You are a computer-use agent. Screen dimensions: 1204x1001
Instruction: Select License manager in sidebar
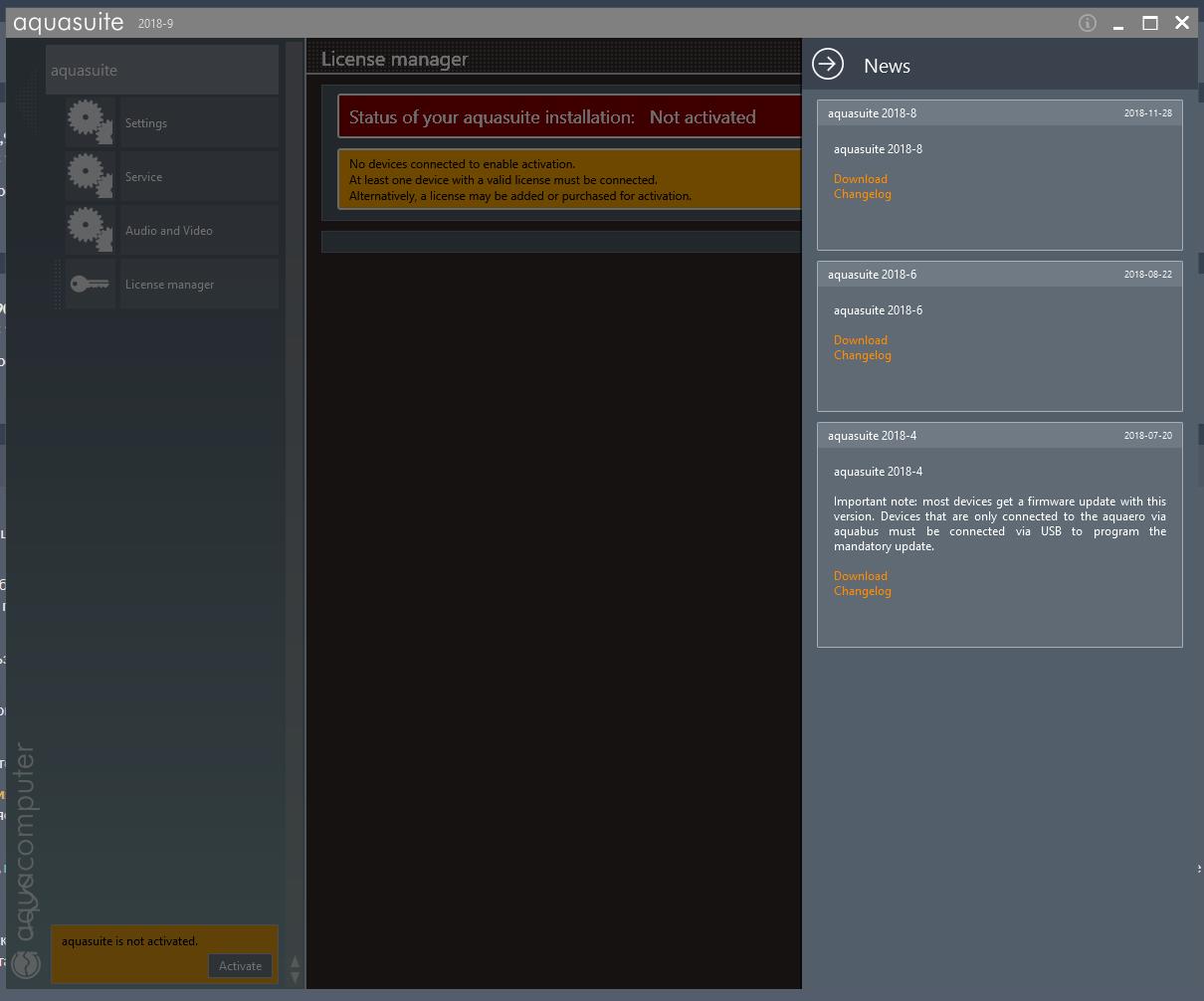[199, 285]
